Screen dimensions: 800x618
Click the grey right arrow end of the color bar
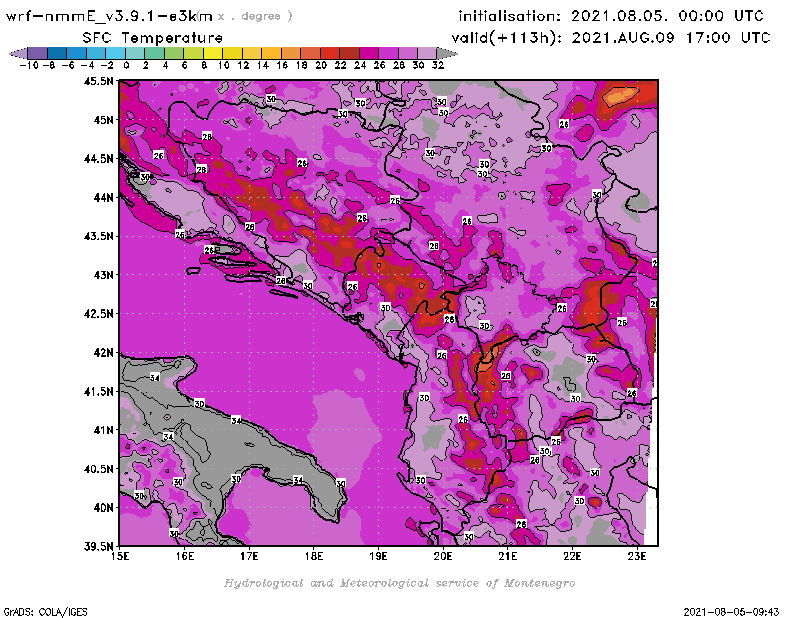(447, 53)
